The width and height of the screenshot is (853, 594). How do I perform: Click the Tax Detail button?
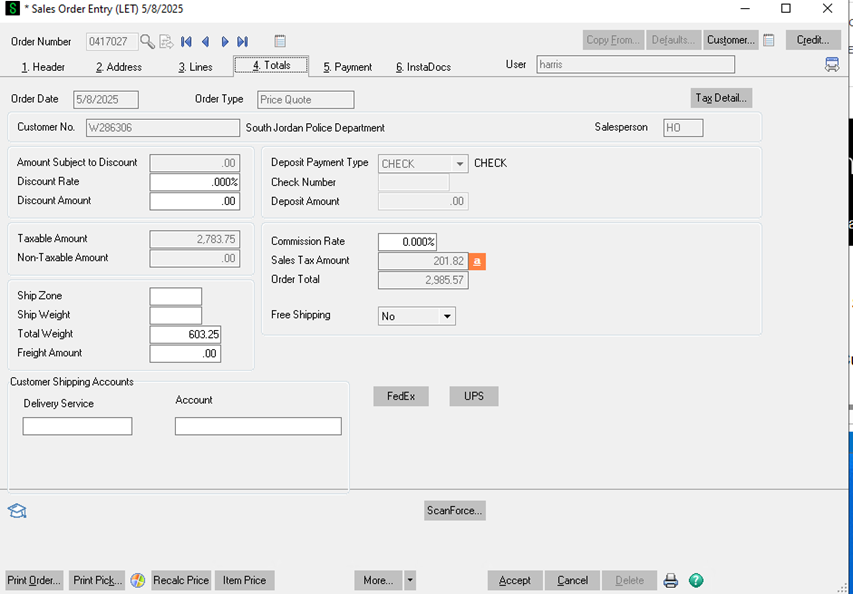[721, 97]
